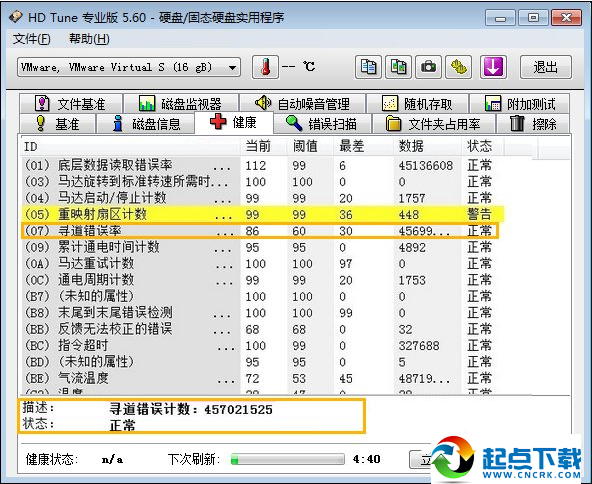Click the data value 4892
The width and height of the screenshot is (592, 484).
412,247
